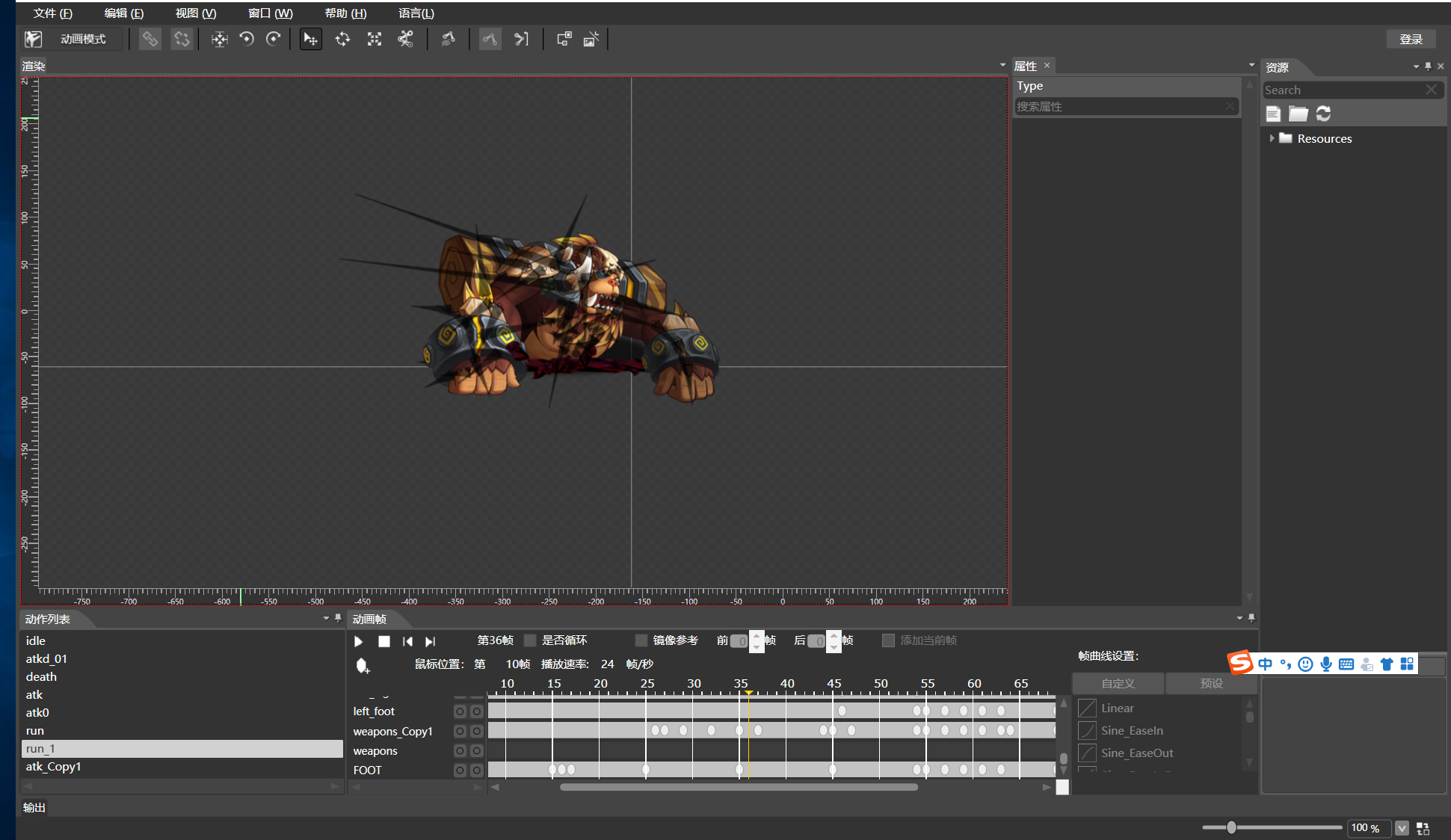Click the Sogou input method logo
1451x840 pixels.
pyautogui.click(x=1241, y=663)
